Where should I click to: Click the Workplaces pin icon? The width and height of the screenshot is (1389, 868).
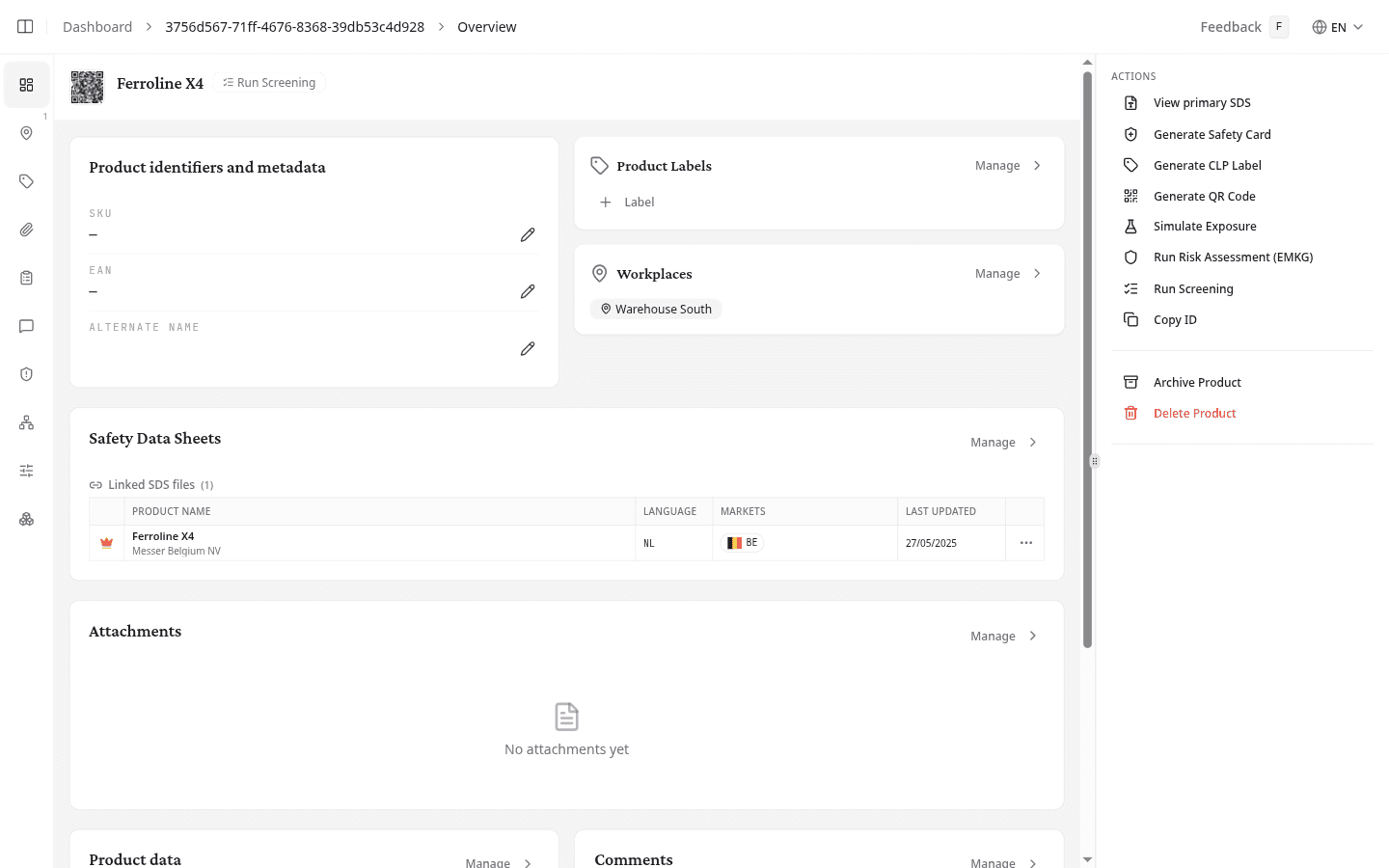pos(599,274)
